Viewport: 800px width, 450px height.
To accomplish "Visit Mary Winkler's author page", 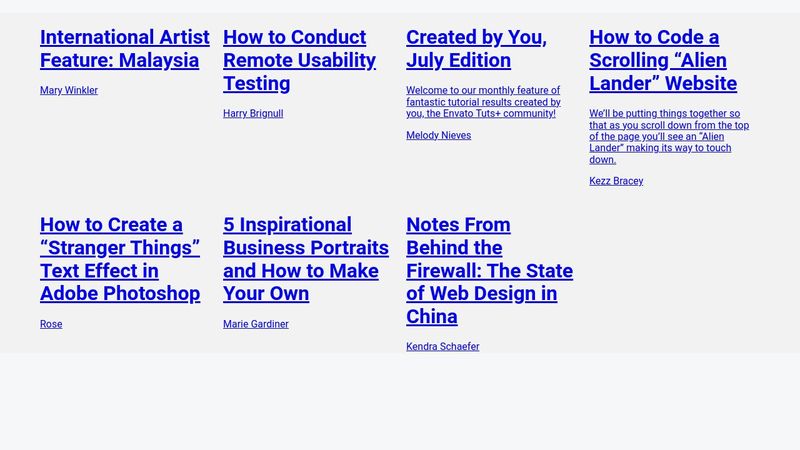I will pos(69,91).
